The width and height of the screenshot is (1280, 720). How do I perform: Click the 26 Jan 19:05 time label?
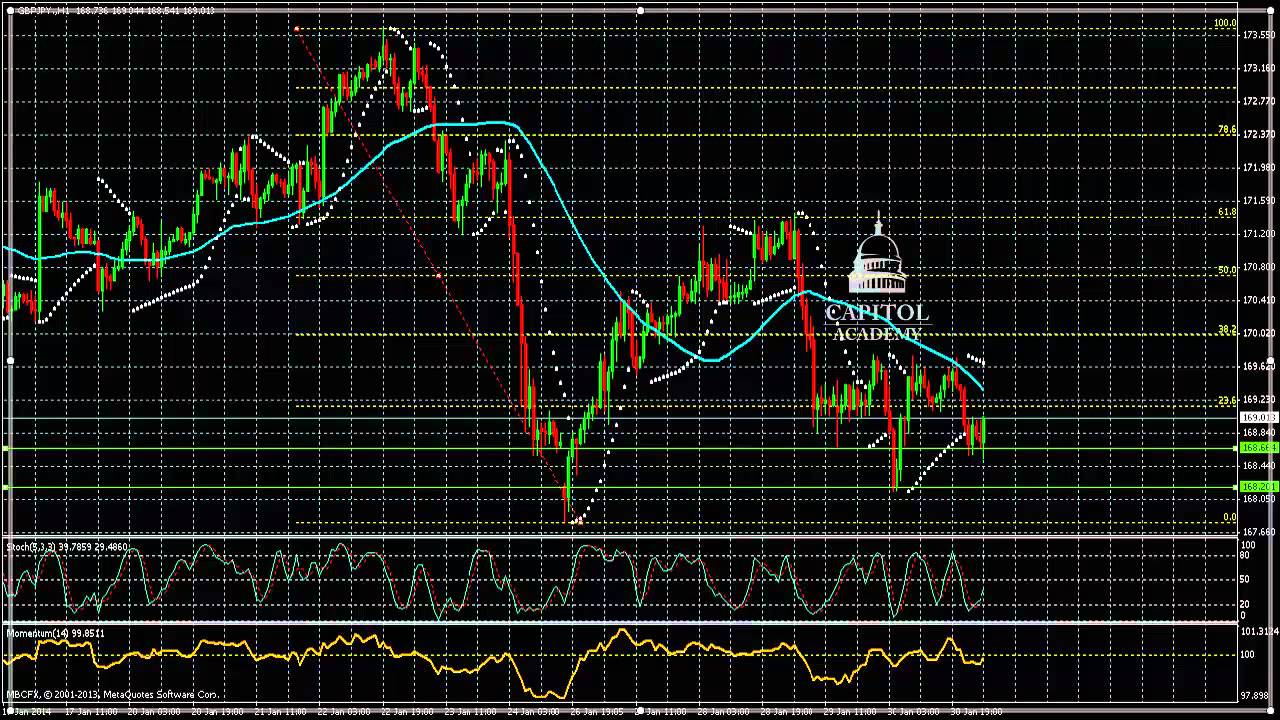tap(597, 712)
